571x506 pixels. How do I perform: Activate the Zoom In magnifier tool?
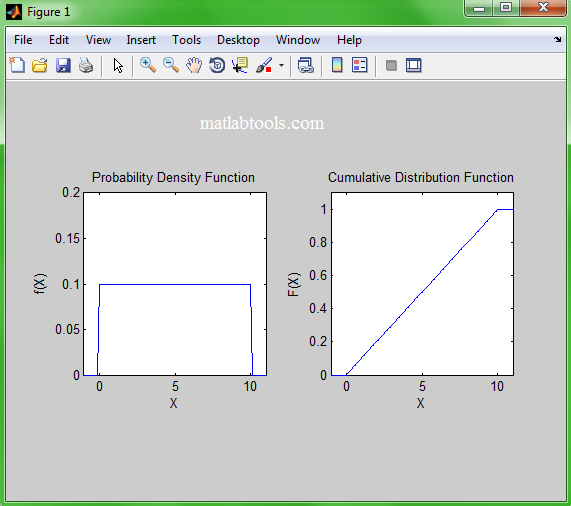point(148,66)
